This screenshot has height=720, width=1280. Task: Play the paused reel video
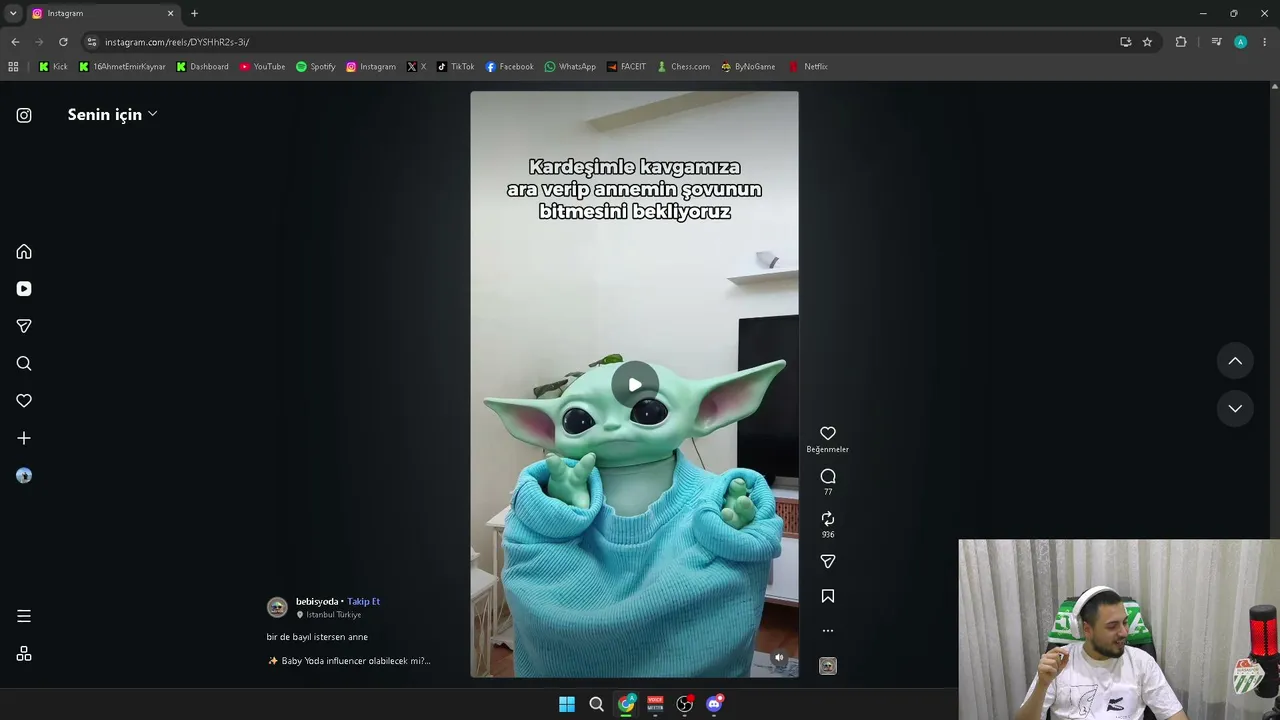coord(635,385)
